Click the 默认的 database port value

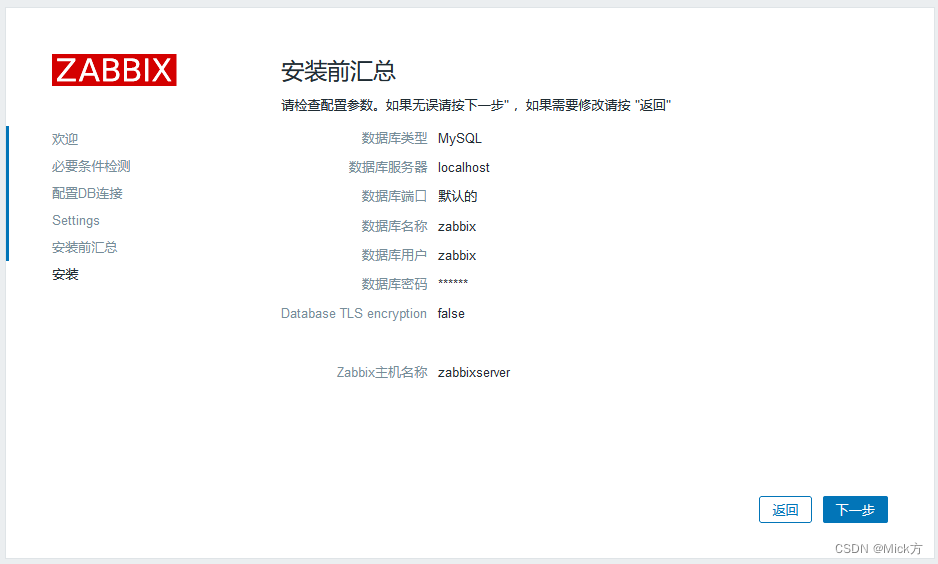pos(458,196)
